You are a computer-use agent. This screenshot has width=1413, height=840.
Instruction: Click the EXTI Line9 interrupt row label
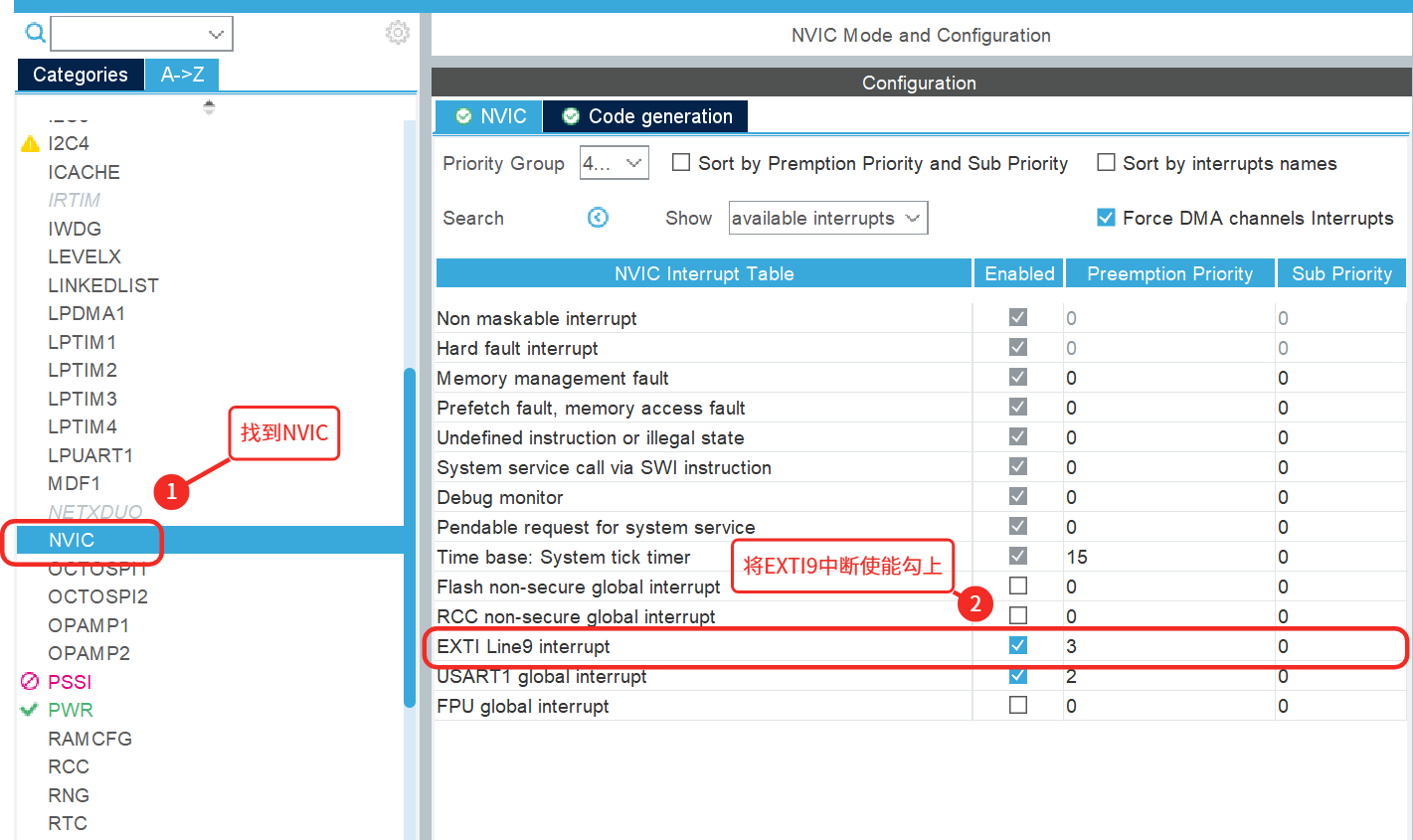tap(523, 646)
